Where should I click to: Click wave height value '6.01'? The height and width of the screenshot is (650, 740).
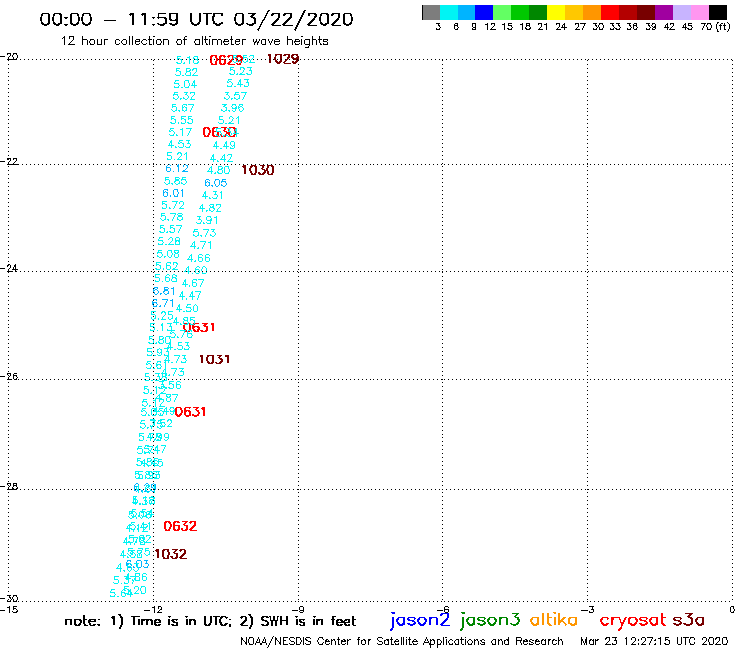click(x=173, y=193)
